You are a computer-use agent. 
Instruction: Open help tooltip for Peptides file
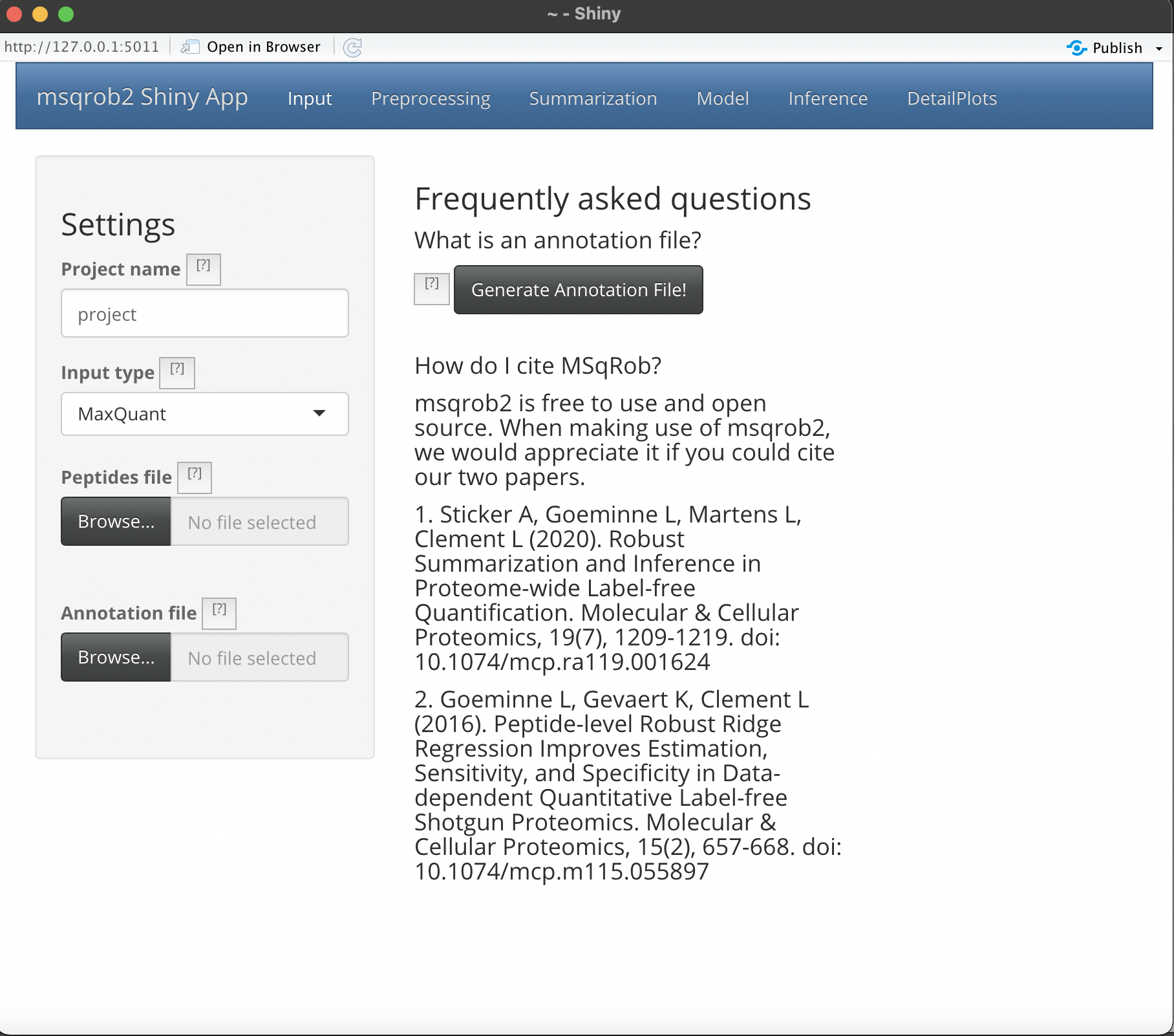coord(194,477)
